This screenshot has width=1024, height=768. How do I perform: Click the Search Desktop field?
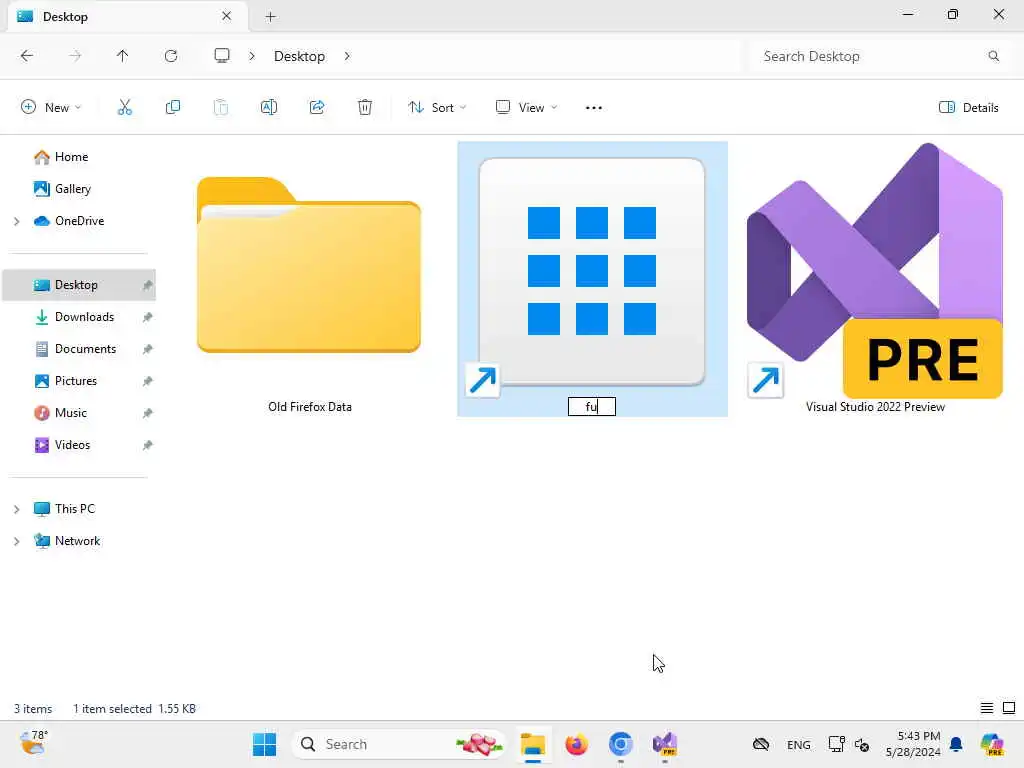click(x=879, y=56)
